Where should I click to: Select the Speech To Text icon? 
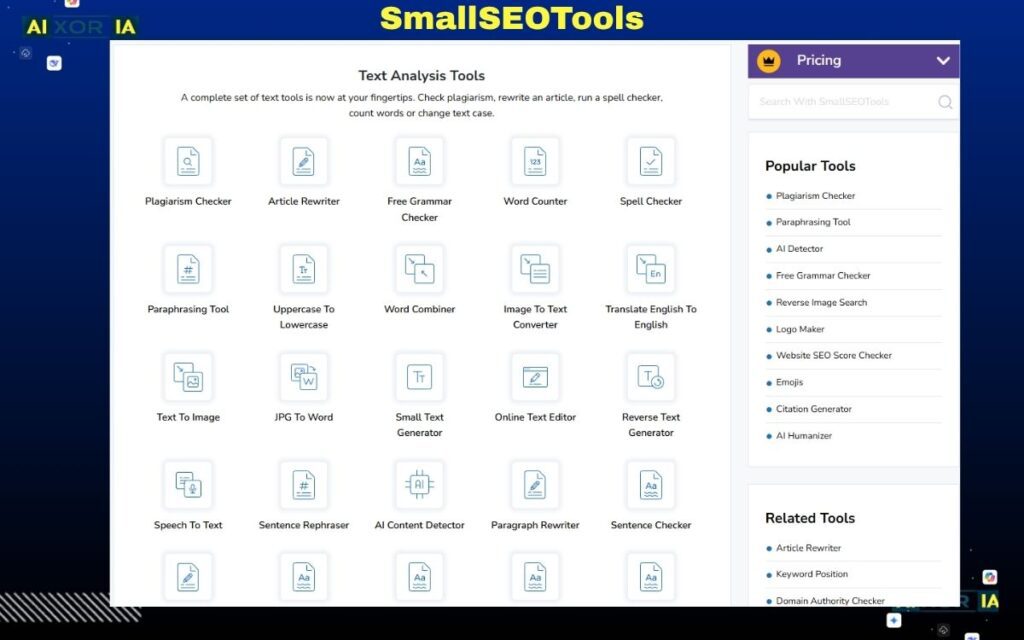point(187,485)
